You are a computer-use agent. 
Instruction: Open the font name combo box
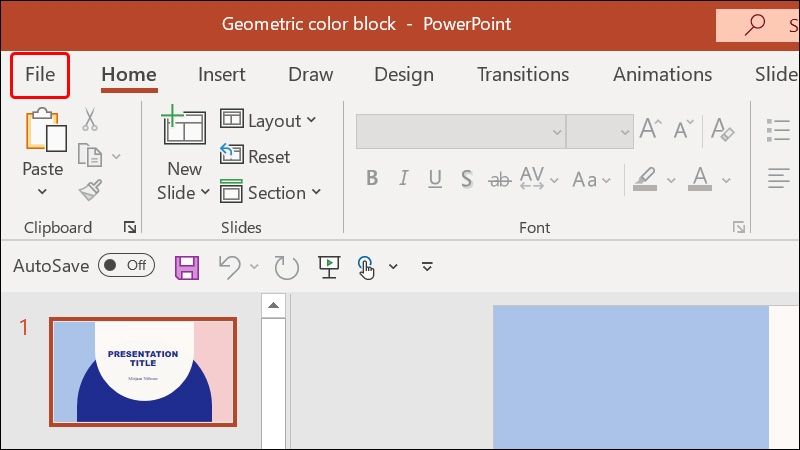tap(461, 132)
